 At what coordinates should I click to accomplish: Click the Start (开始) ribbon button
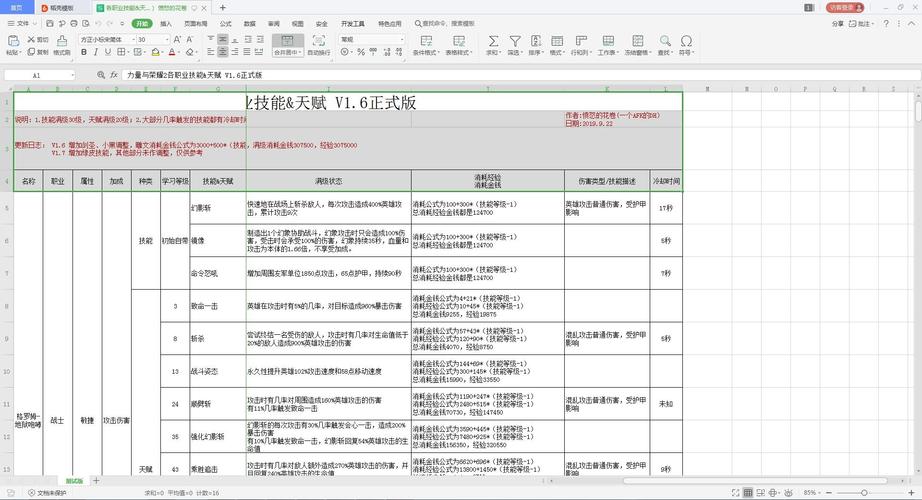pos(142,24)
